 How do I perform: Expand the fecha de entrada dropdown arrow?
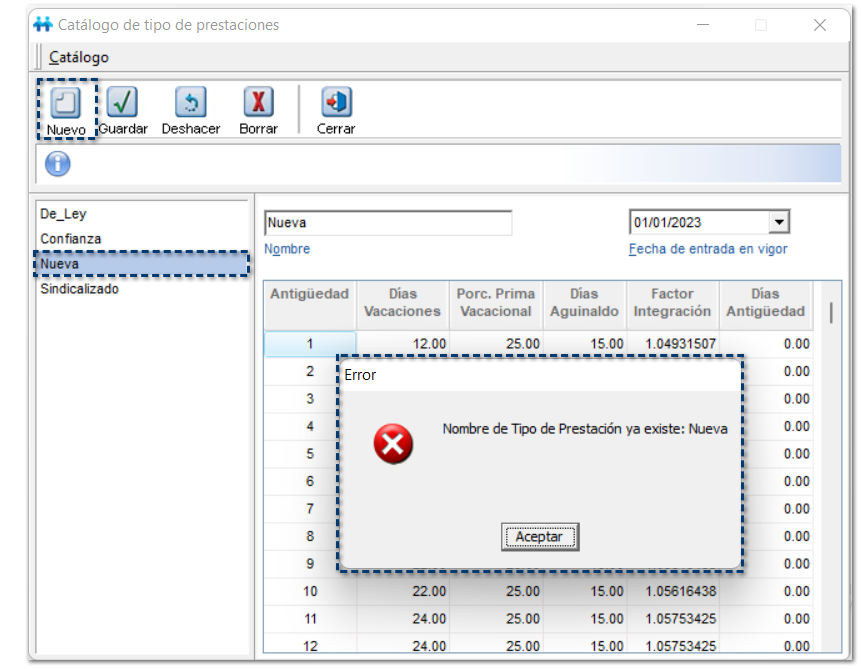[779, 222]
